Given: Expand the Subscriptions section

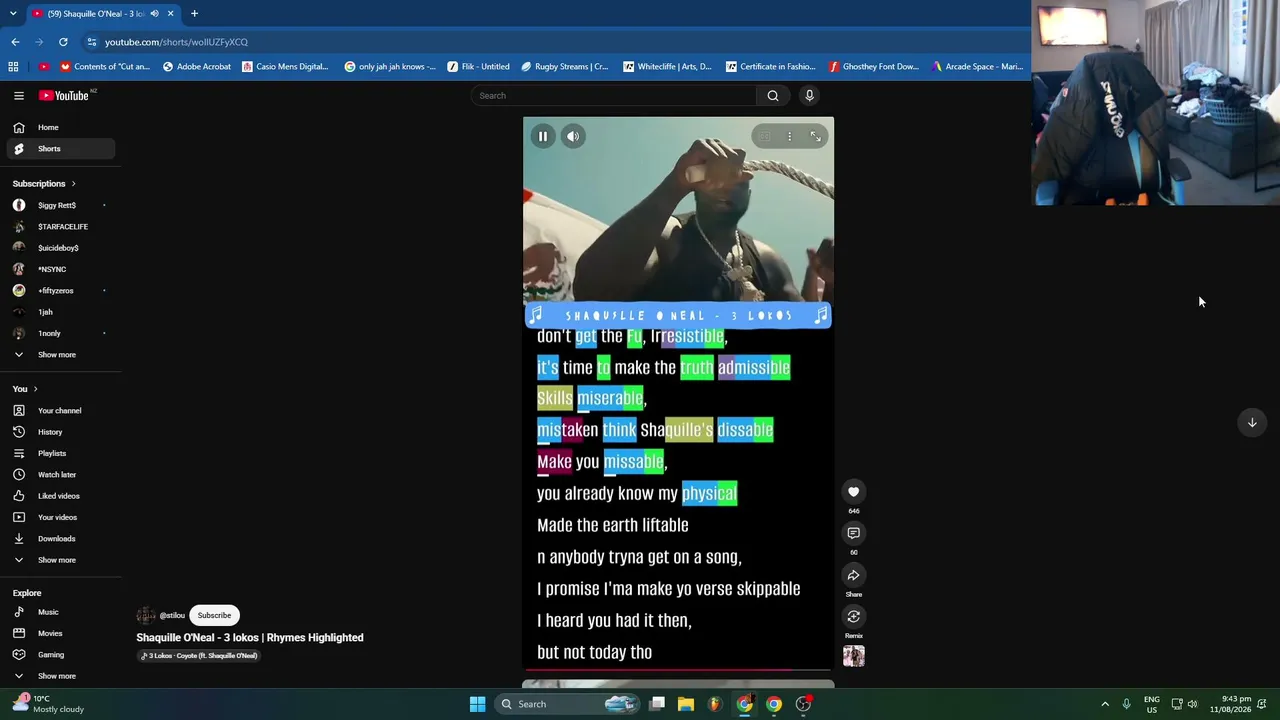Looking at the screenshot, I should pos(44,183).
